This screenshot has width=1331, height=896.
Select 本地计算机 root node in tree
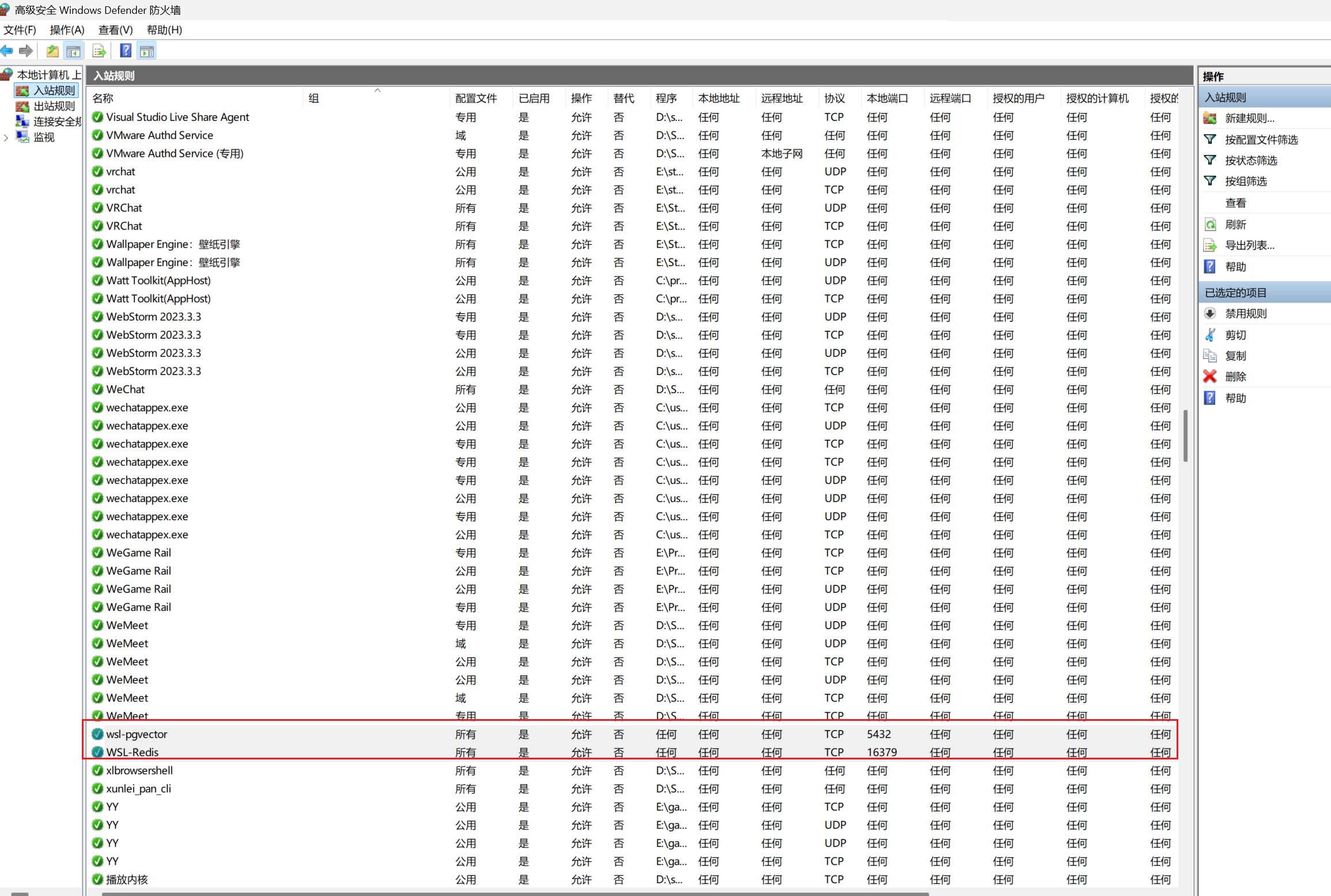click(x=49, y=75)
